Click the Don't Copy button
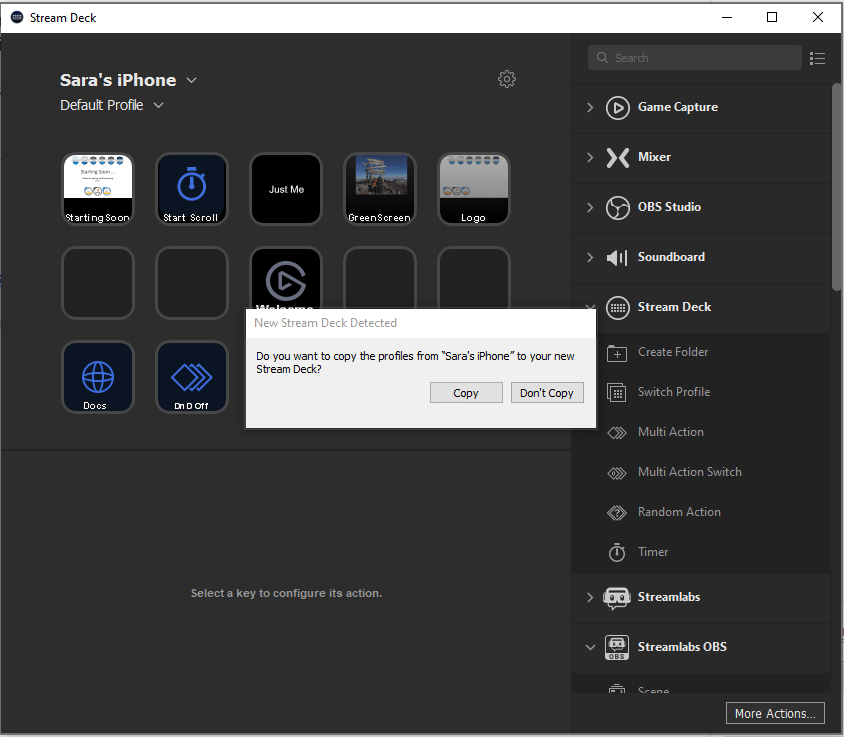 (547, 393)
